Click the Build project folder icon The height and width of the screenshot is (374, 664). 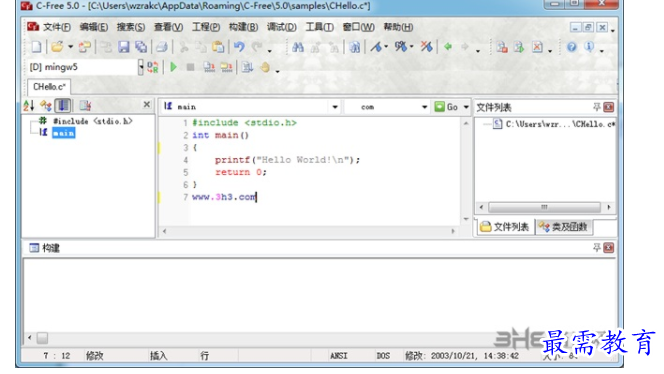(227, 67)
